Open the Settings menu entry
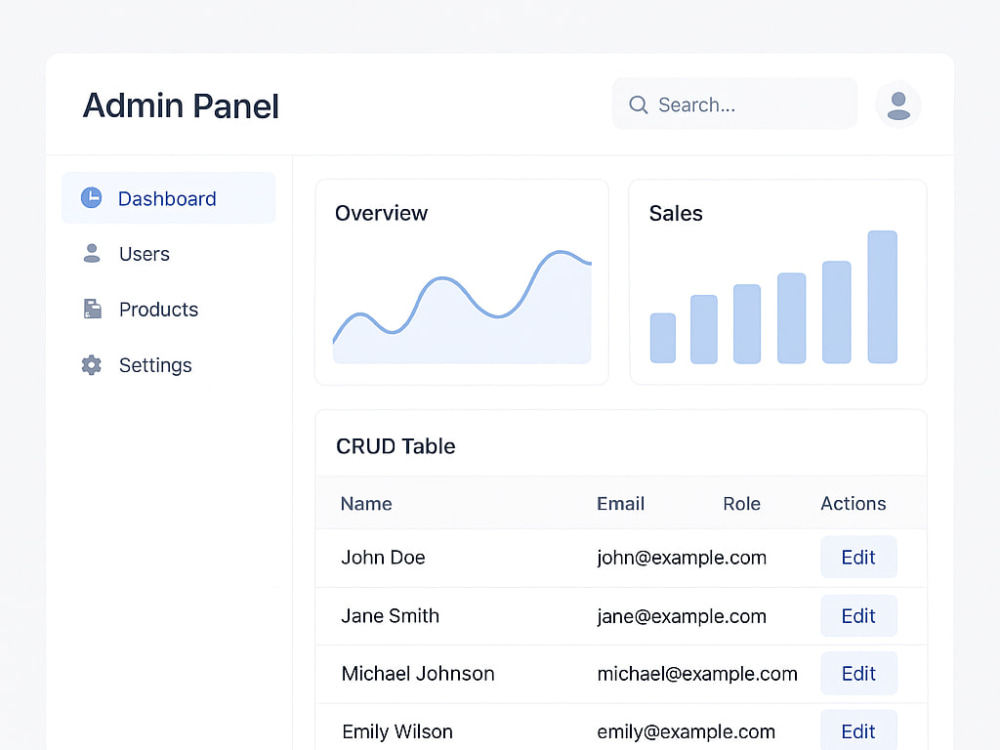Image resolution: width=1000 pixels, height=750 pixels. [x=168, y=365]
